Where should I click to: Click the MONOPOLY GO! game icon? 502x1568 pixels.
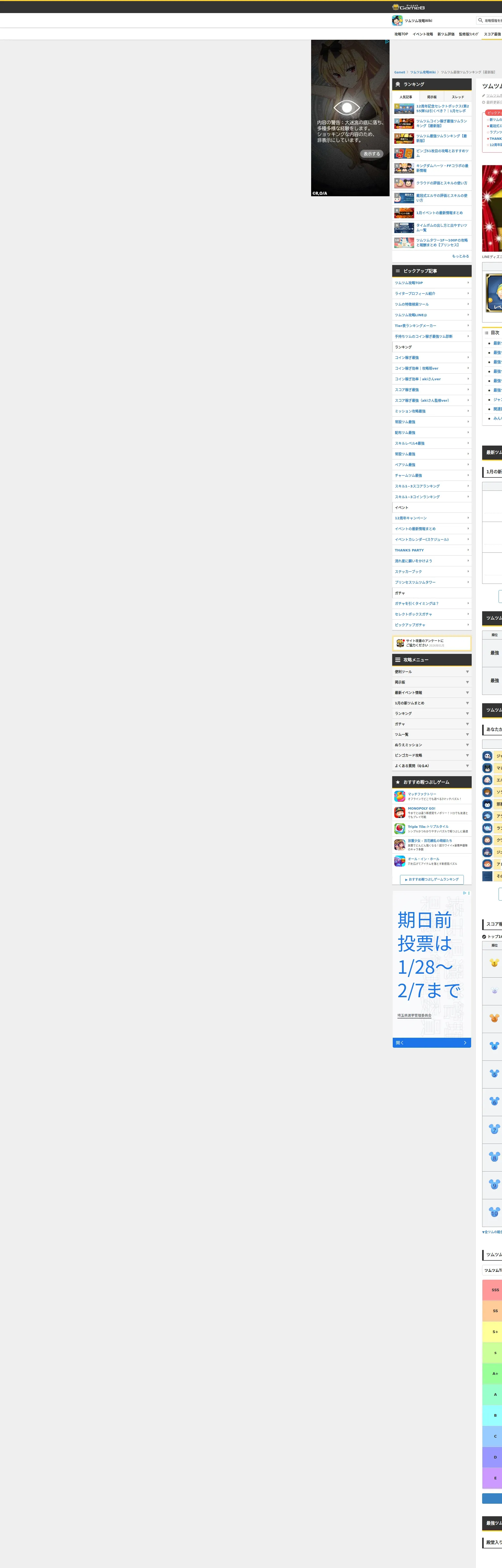click(x=400, y=812)
